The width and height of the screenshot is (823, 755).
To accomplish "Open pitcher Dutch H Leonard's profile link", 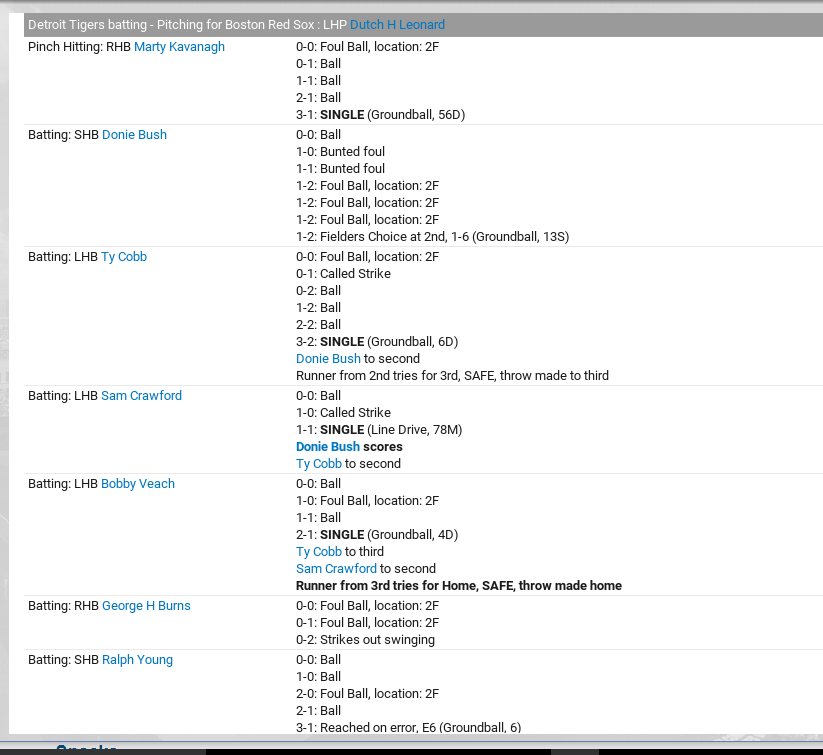I will pyautogui.click(x=397, y=25).
